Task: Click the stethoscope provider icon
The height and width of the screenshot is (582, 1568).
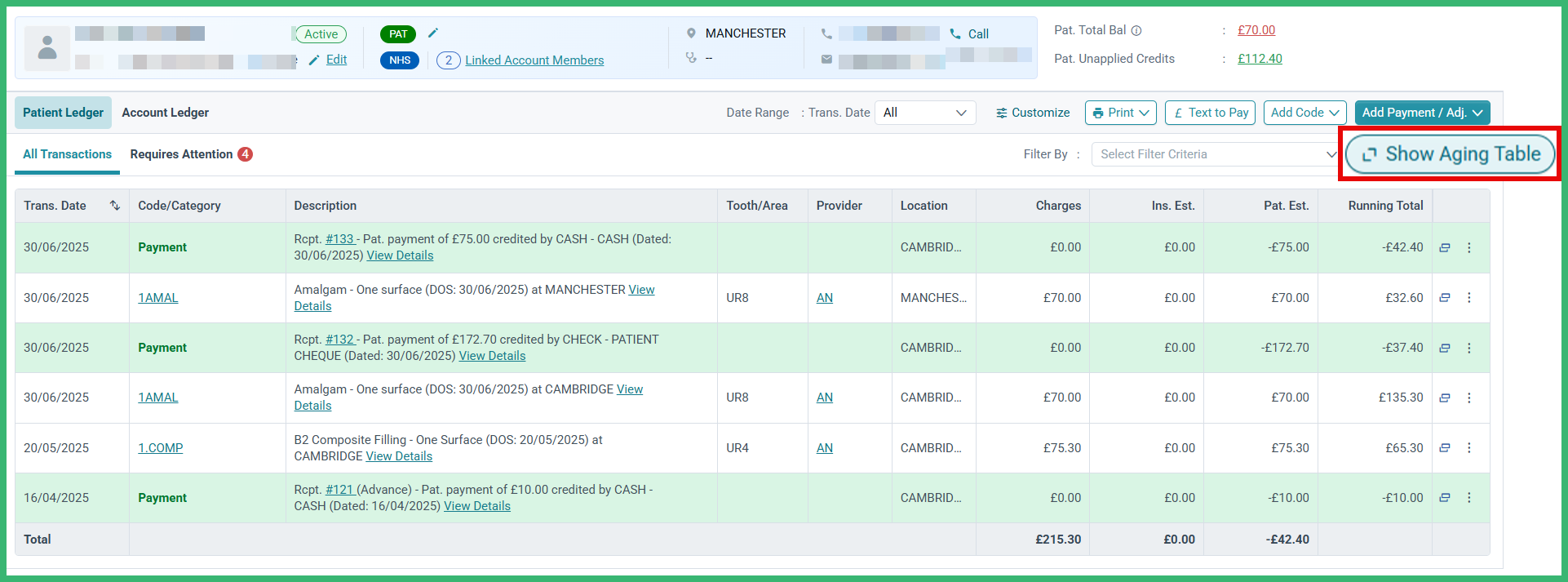Action: [x=691, y=58]
